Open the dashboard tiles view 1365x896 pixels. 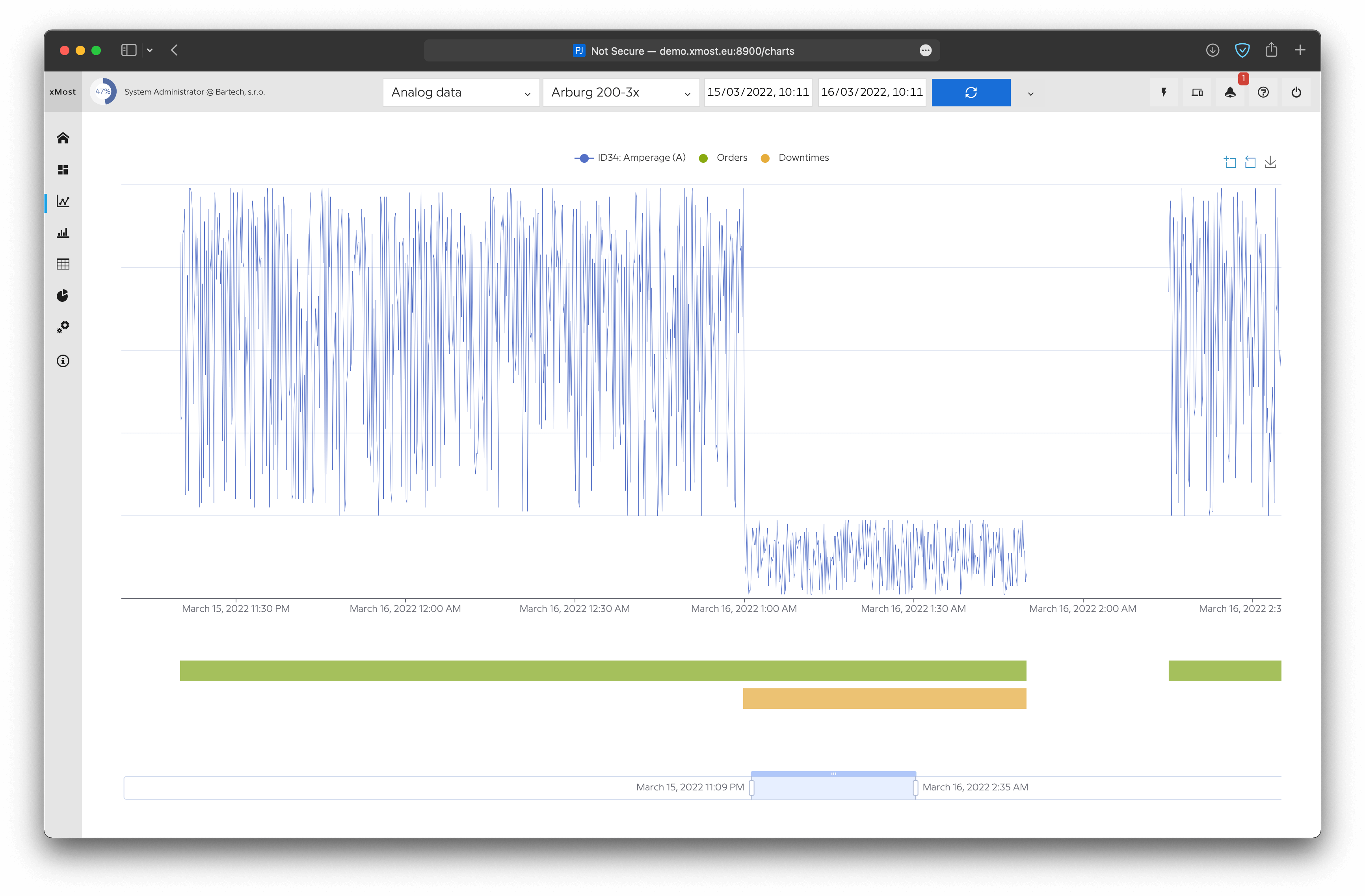(x=63, y=170)
